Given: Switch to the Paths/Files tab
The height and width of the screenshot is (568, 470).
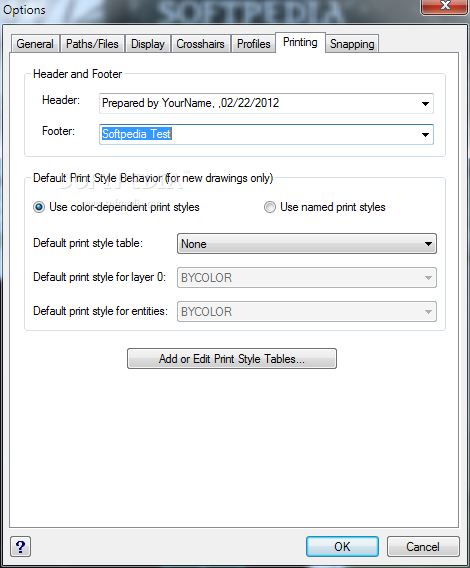Looking at the screenshot, I should pyautogui.click(x=92, y=44).
